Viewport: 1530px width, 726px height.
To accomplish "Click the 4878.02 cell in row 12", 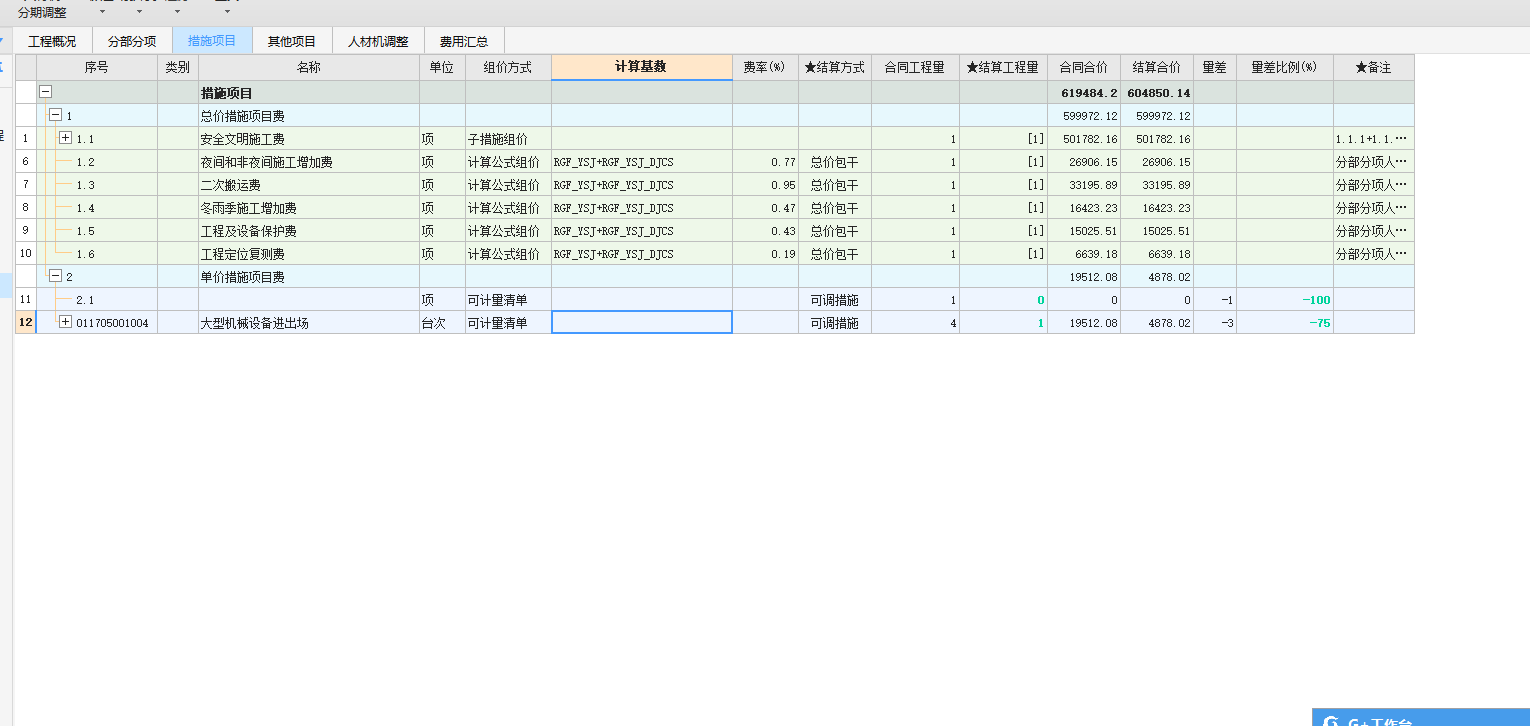I will (x=1157, y=322).
